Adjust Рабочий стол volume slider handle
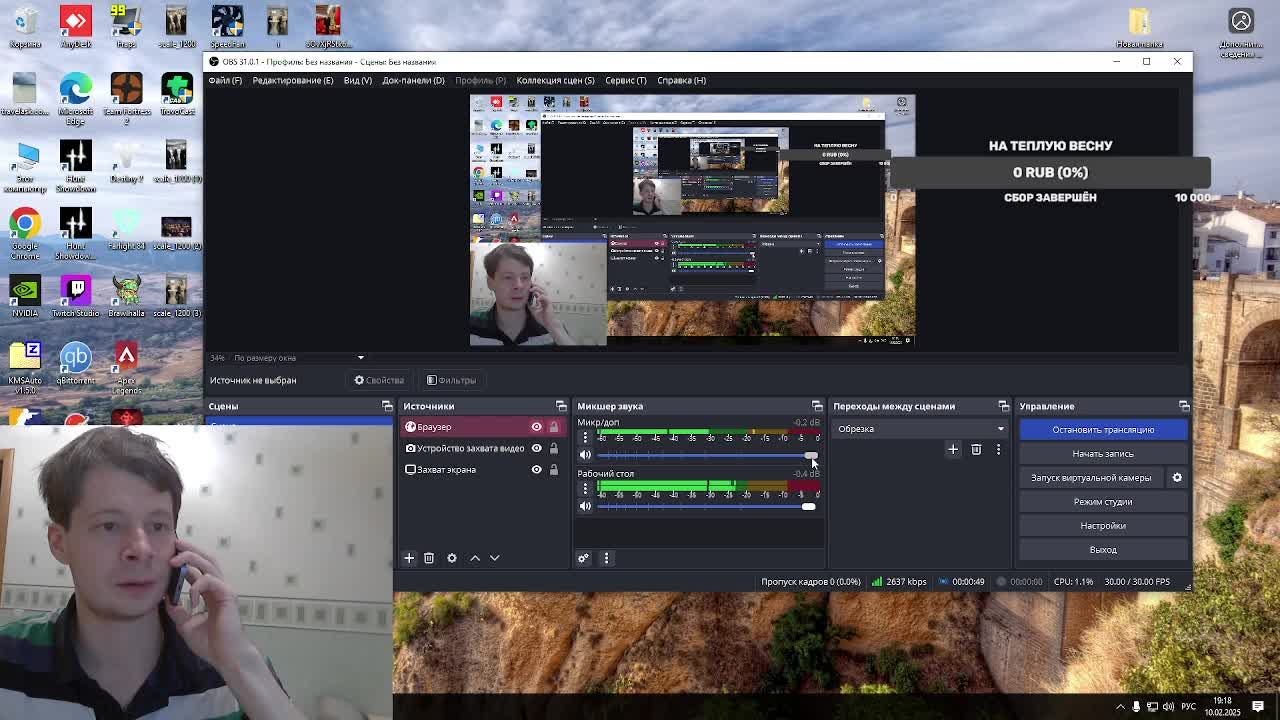The image size is (1280, 720). (x=808, y=506)
